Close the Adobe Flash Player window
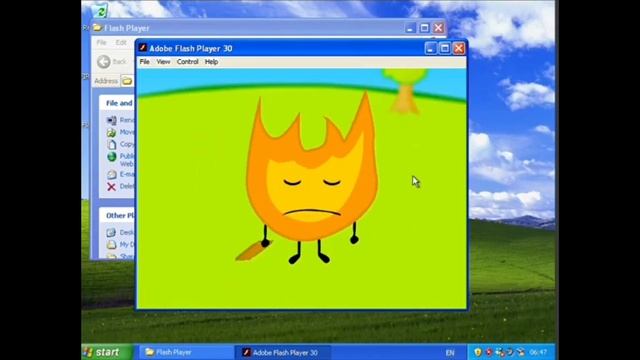The width and height of the screenshot is (640, 360). [x=459, y=48]
